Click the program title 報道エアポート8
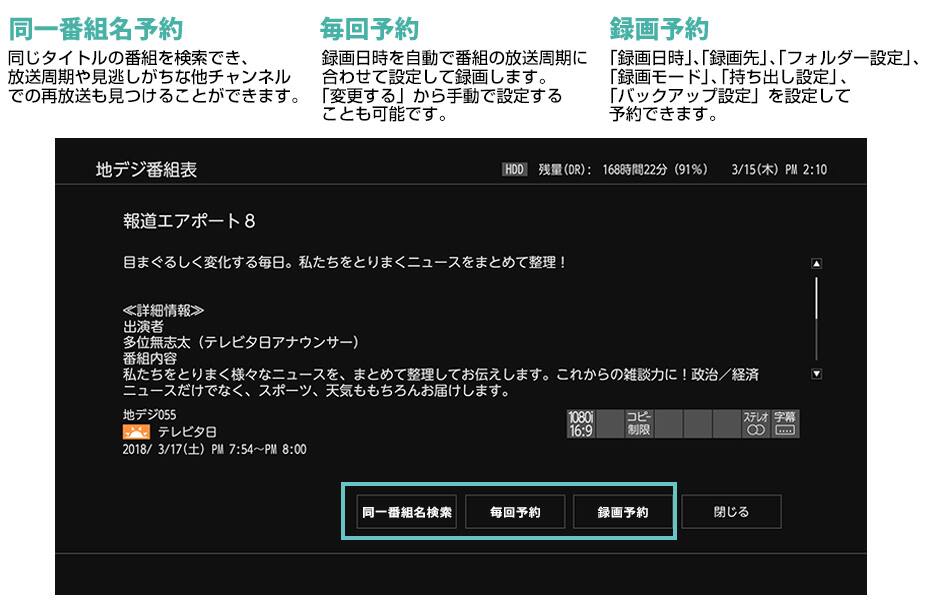The height and width of the screenshot is (607, 925). 189,221
